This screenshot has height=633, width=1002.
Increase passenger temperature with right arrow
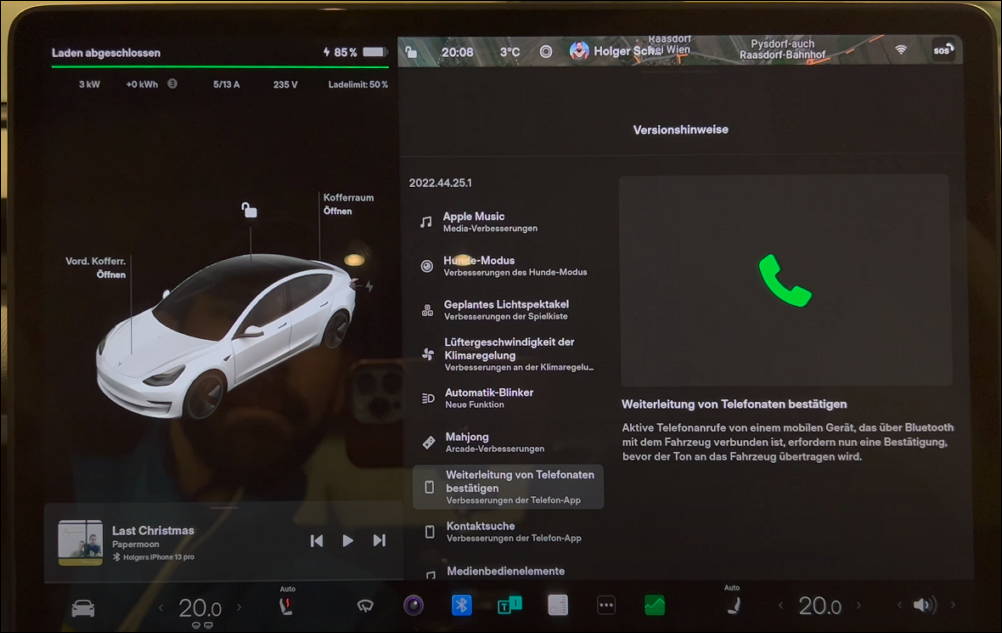[x=859, y=605]
